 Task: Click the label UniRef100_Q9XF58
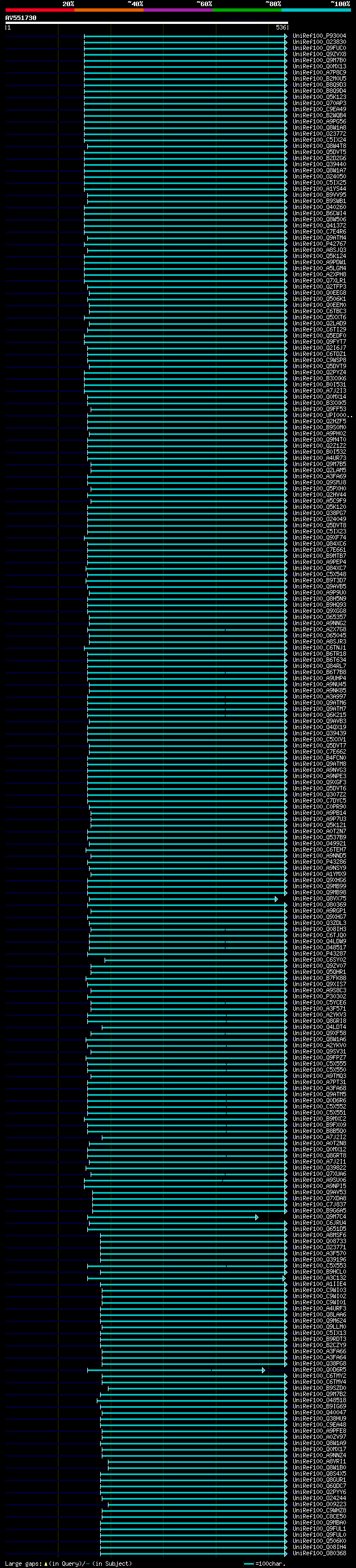pos(319,1033)
